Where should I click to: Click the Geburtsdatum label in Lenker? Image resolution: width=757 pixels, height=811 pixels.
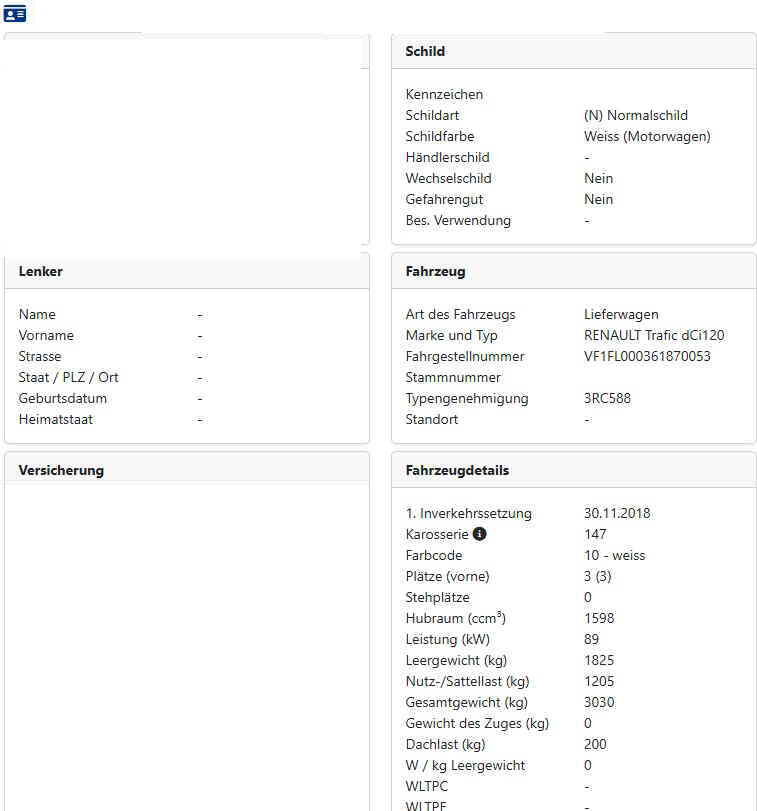tap(63, 398)
